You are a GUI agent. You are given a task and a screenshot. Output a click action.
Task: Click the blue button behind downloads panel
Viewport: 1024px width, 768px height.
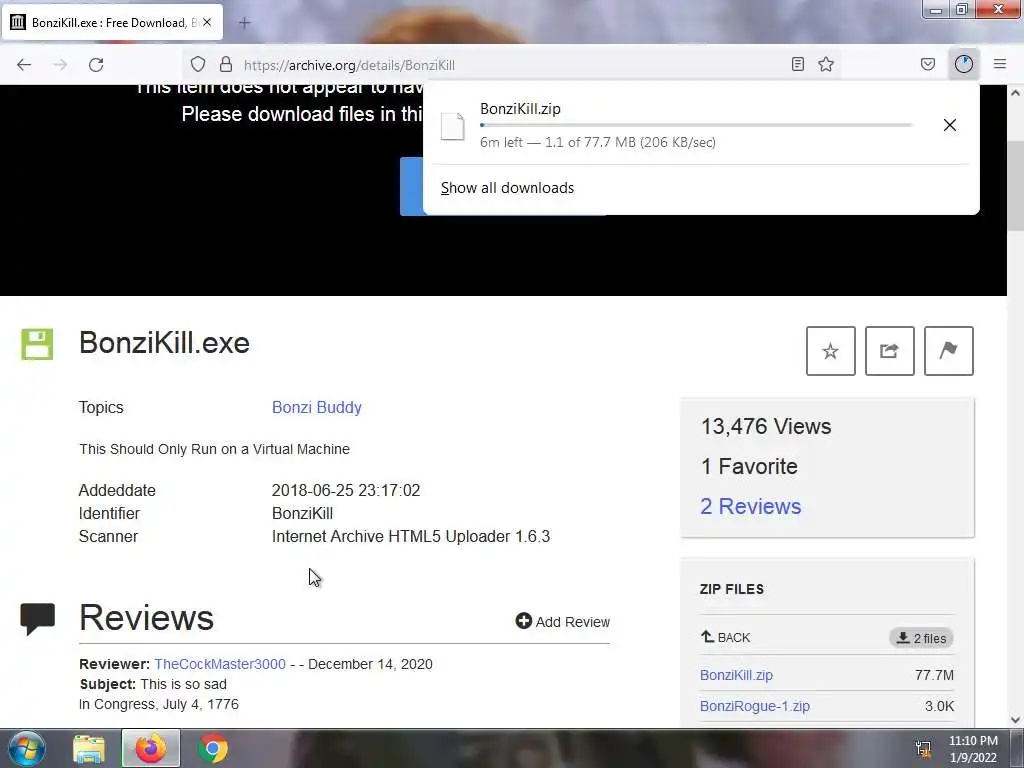tap(411, 186)
